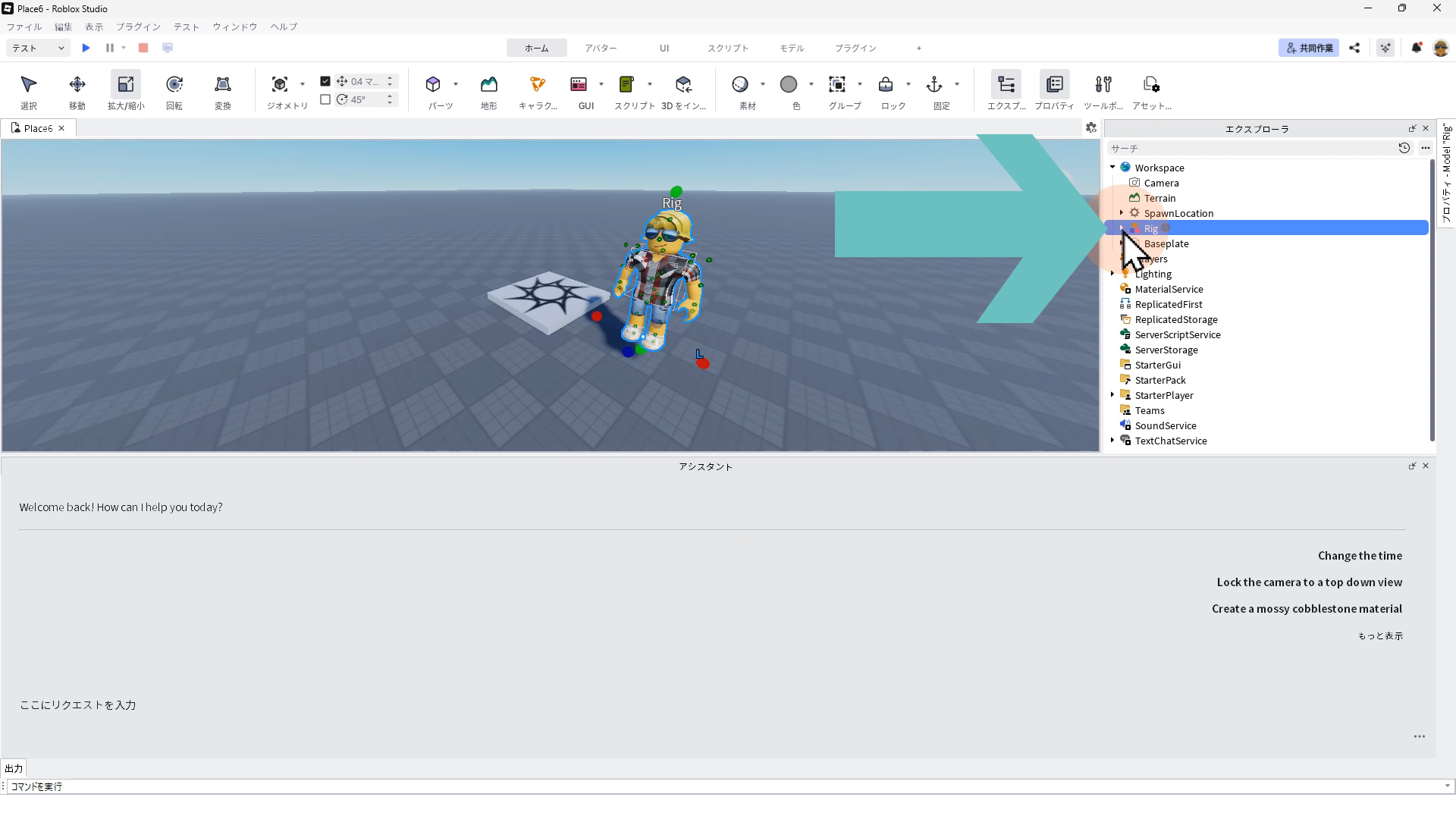This screenshot has width=1456, height=819.
Task: Switch to the アバター tab
Action: [600, 48]
